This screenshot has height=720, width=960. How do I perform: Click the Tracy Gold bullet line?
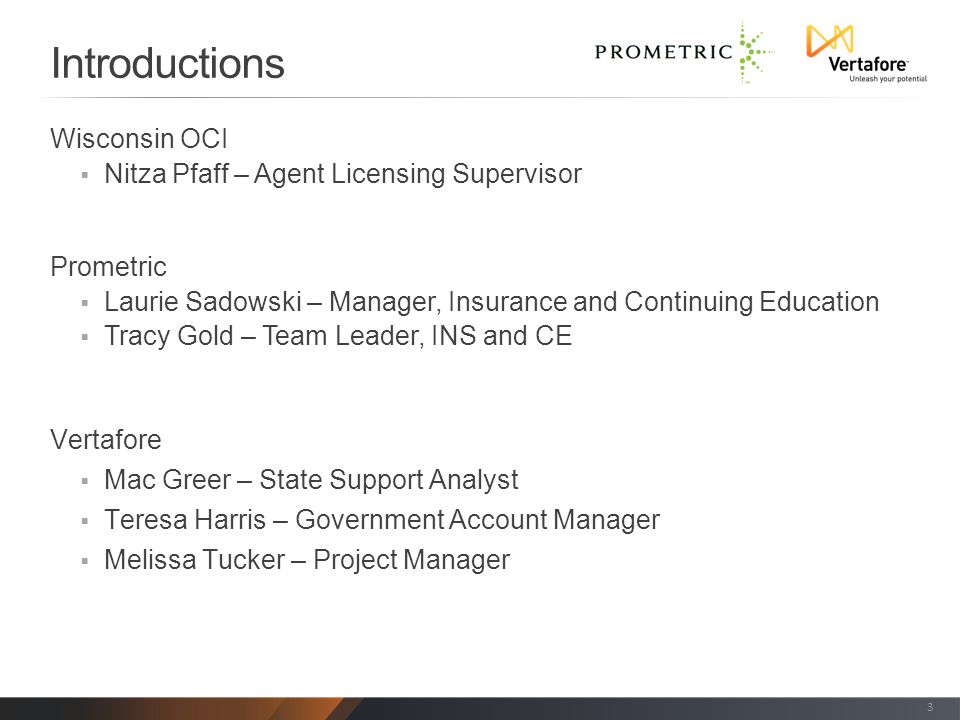click(338, 336)
